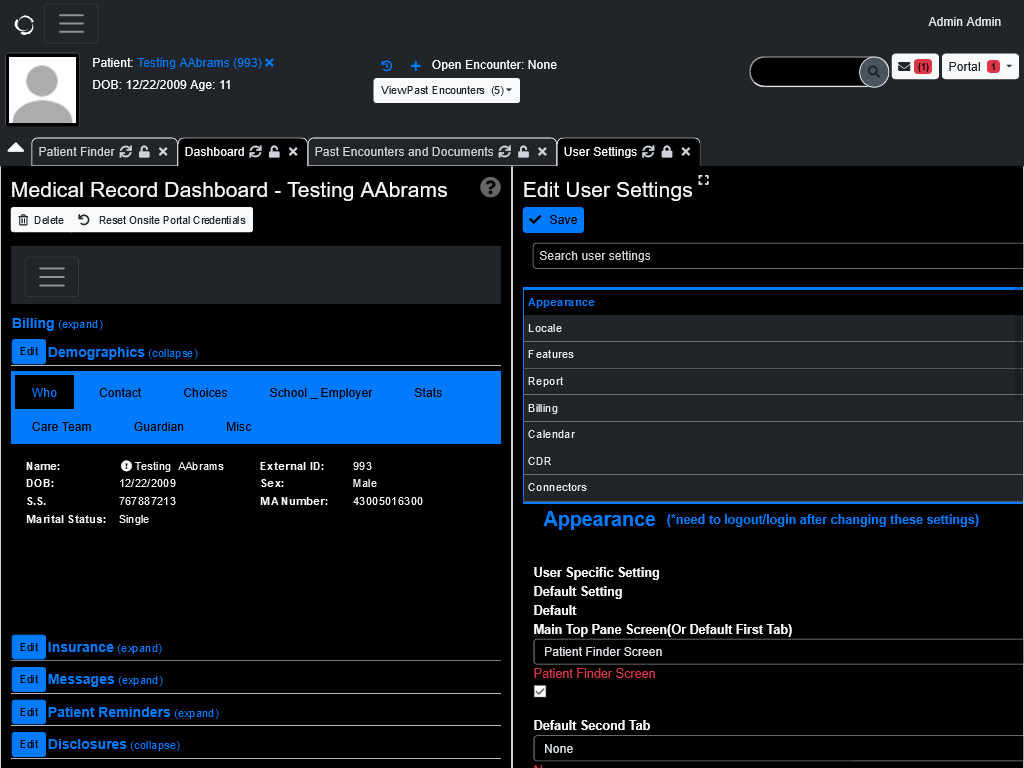Click the Save button in Edit User Settings
The width and height of the screenshot is (1024, 768).
tap(553, 220)
